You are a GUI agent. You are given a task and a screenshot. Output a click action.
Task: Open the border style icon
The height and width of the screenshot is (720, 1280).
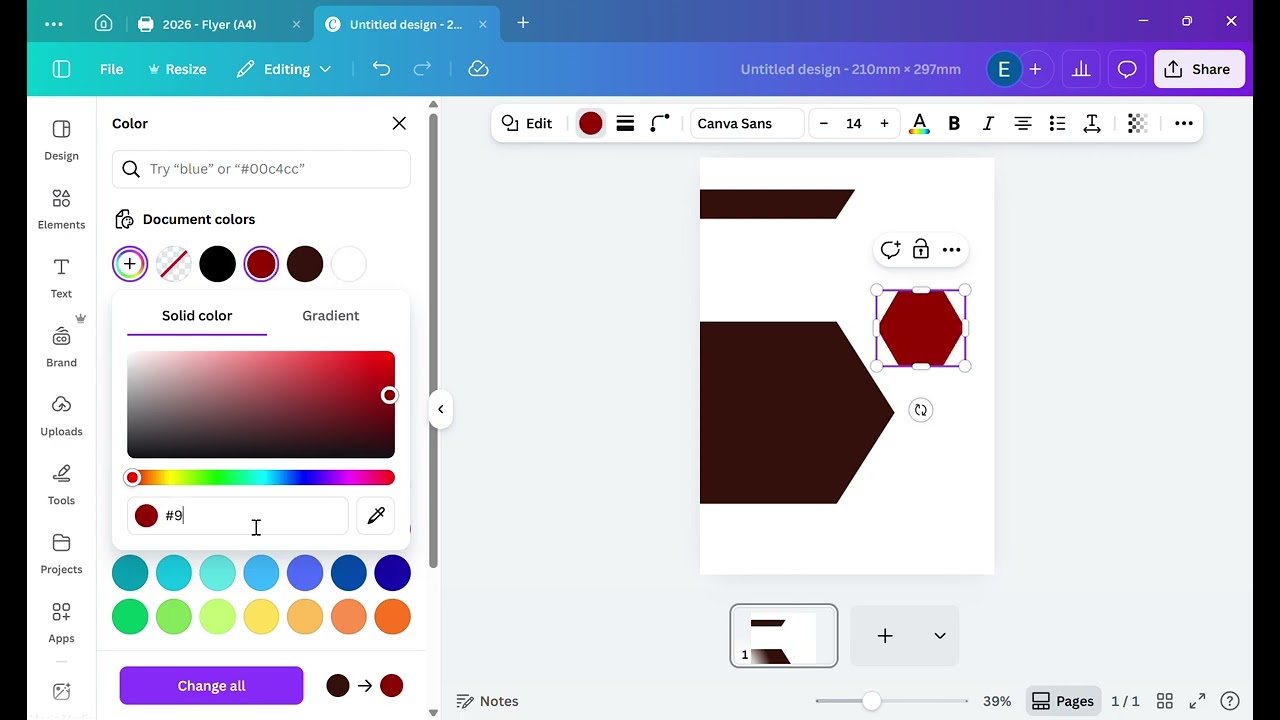[x=625, y=124]
